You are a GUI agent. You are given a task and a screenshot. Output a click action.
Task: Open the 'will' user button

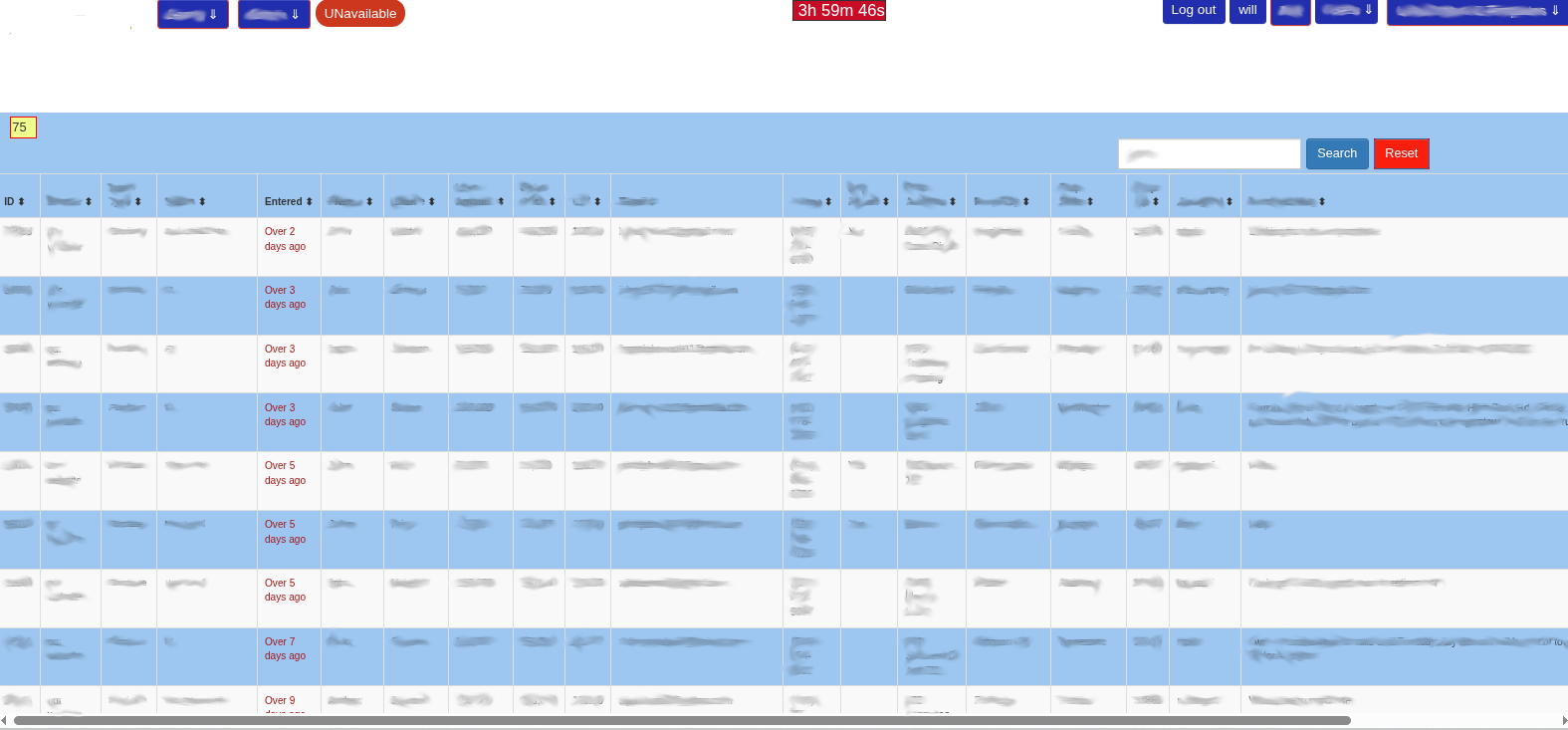(x=1247, y=10)
